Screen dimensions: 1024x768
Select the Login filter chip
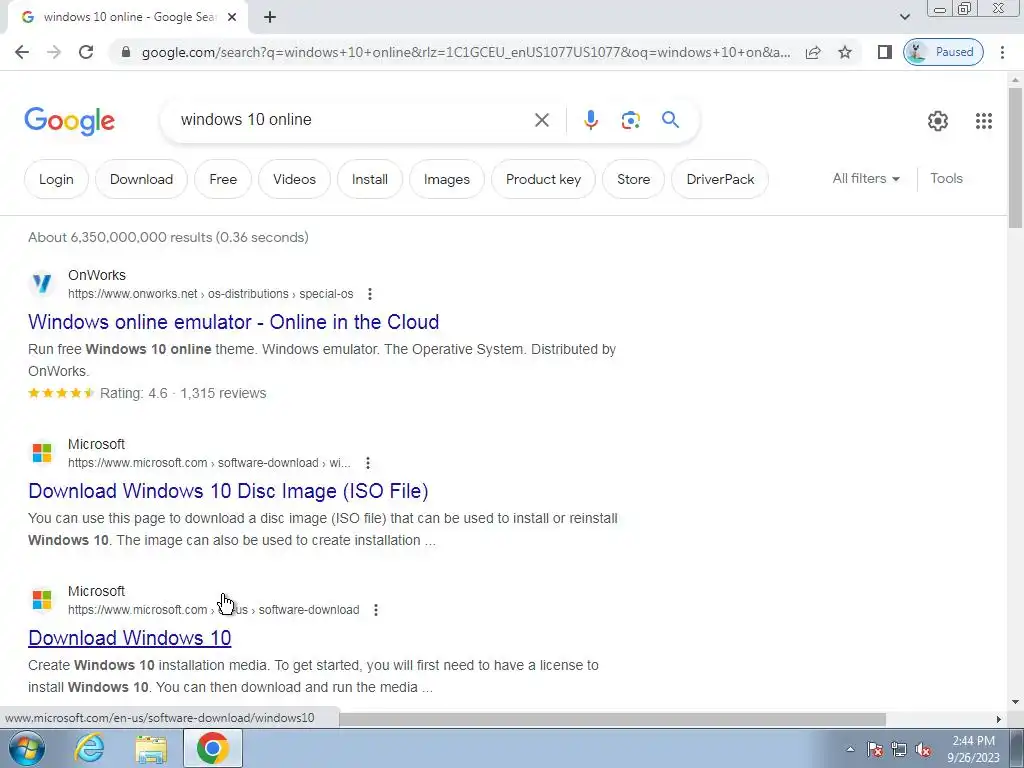coord(56,179)
